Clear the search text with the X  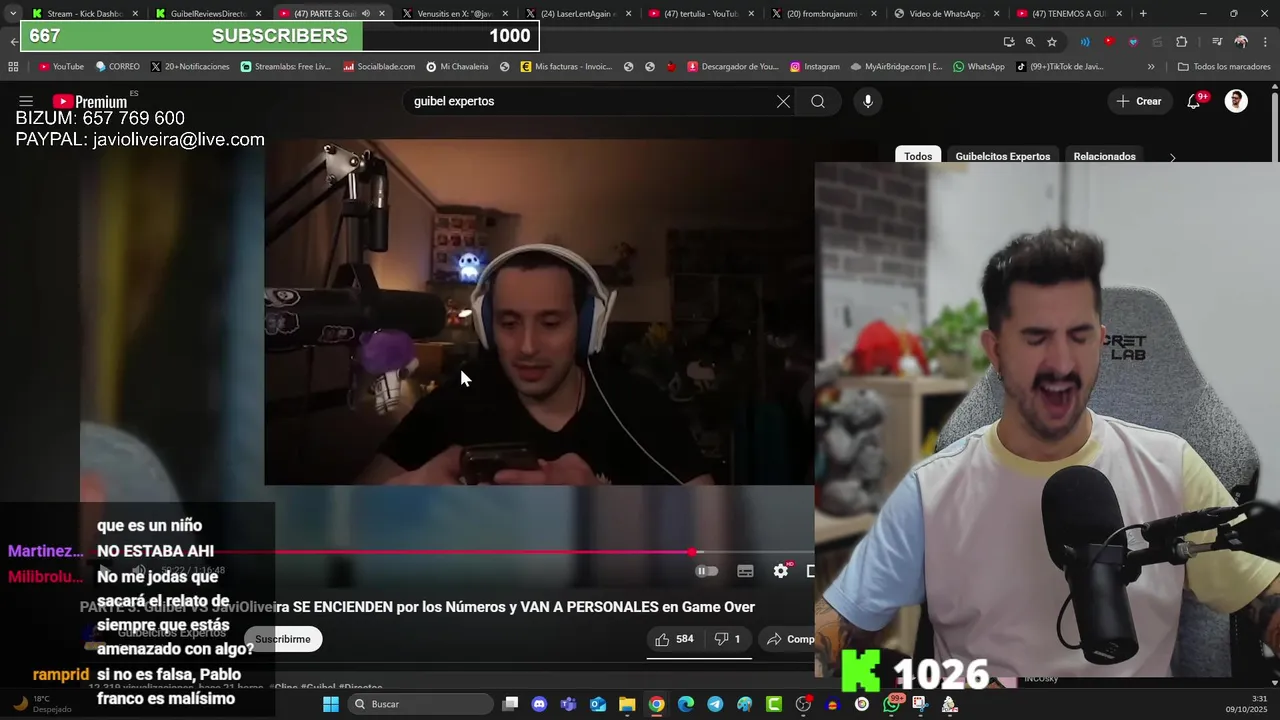pos(783,101)
